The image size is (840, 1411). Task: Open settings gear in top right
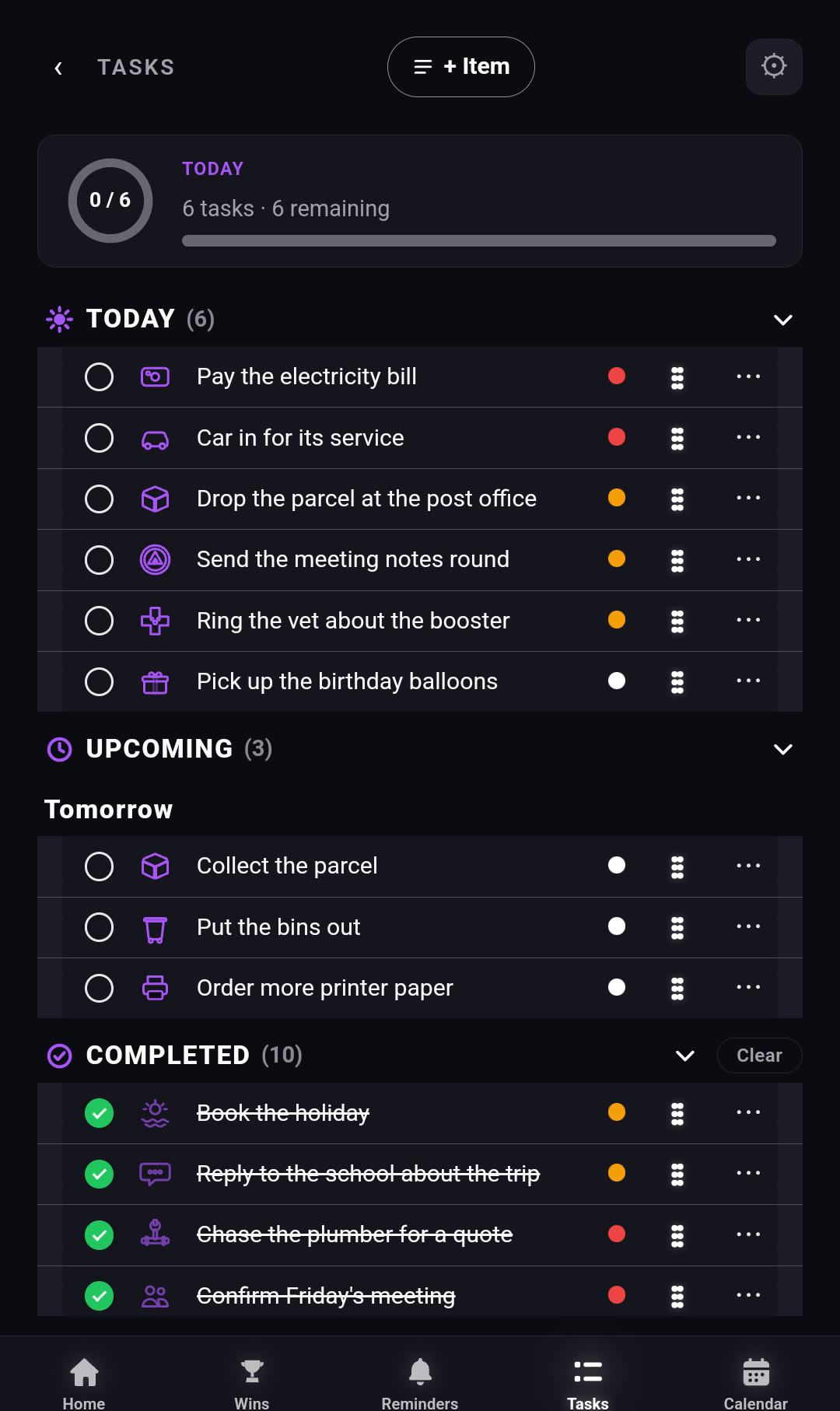(x=774, y=67)
